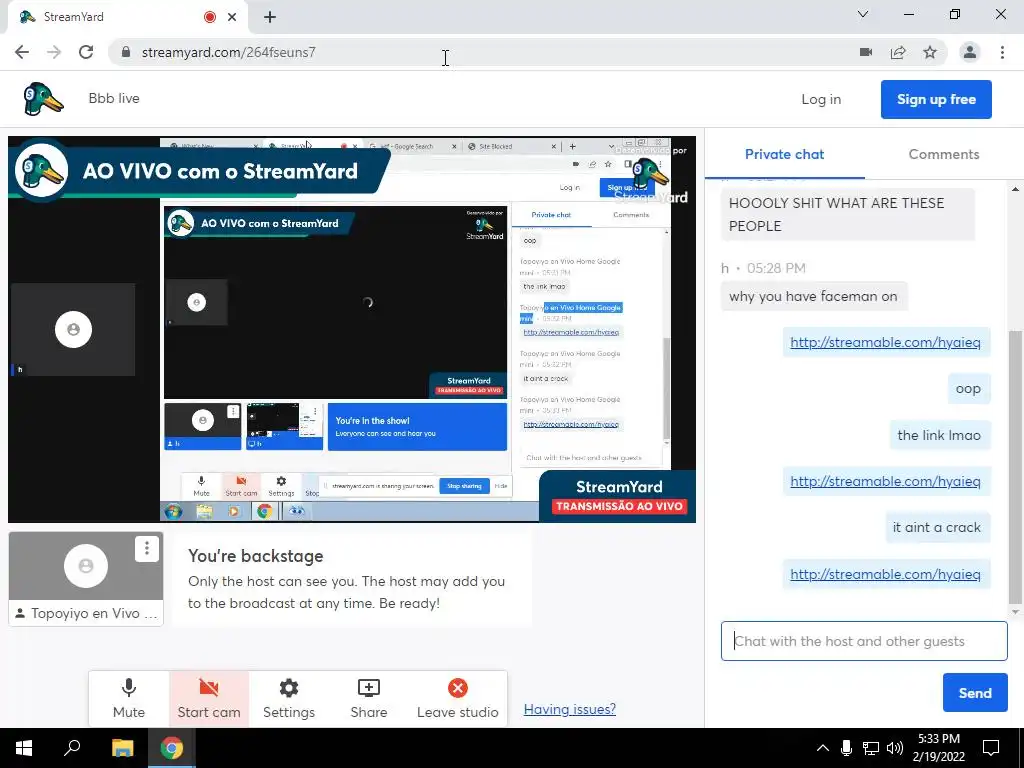Click participant 'h' avatar in broadcast

pyautogui.click(x=73, y=329)
